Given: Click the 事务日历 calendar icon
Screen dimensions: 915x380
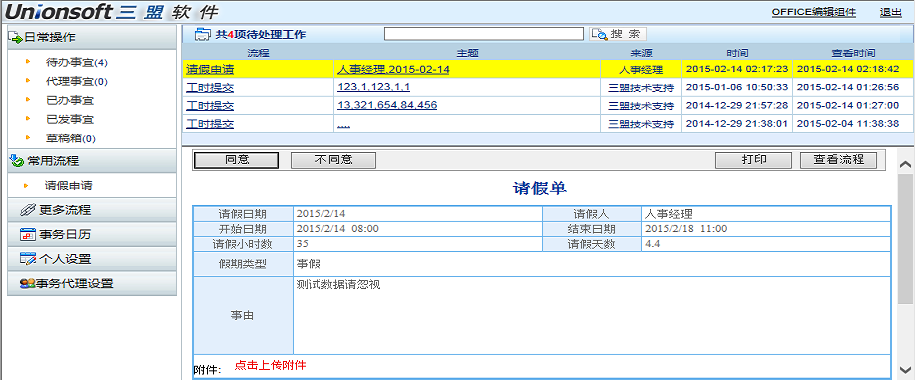Looking at the screenshot, I should pos(28,235).
